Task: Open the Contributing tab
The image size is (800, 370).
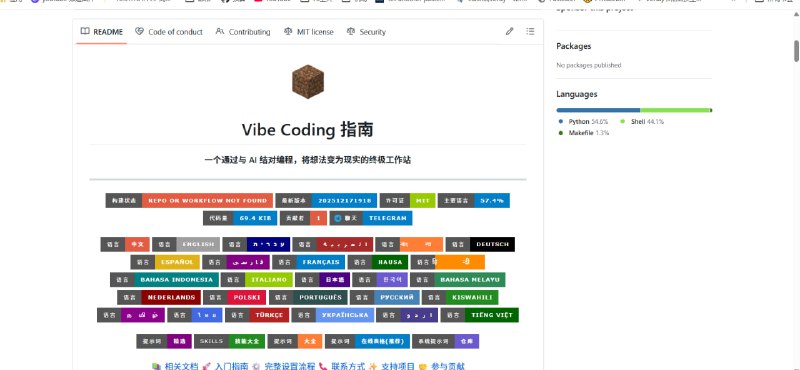Action: click(243, 32)
